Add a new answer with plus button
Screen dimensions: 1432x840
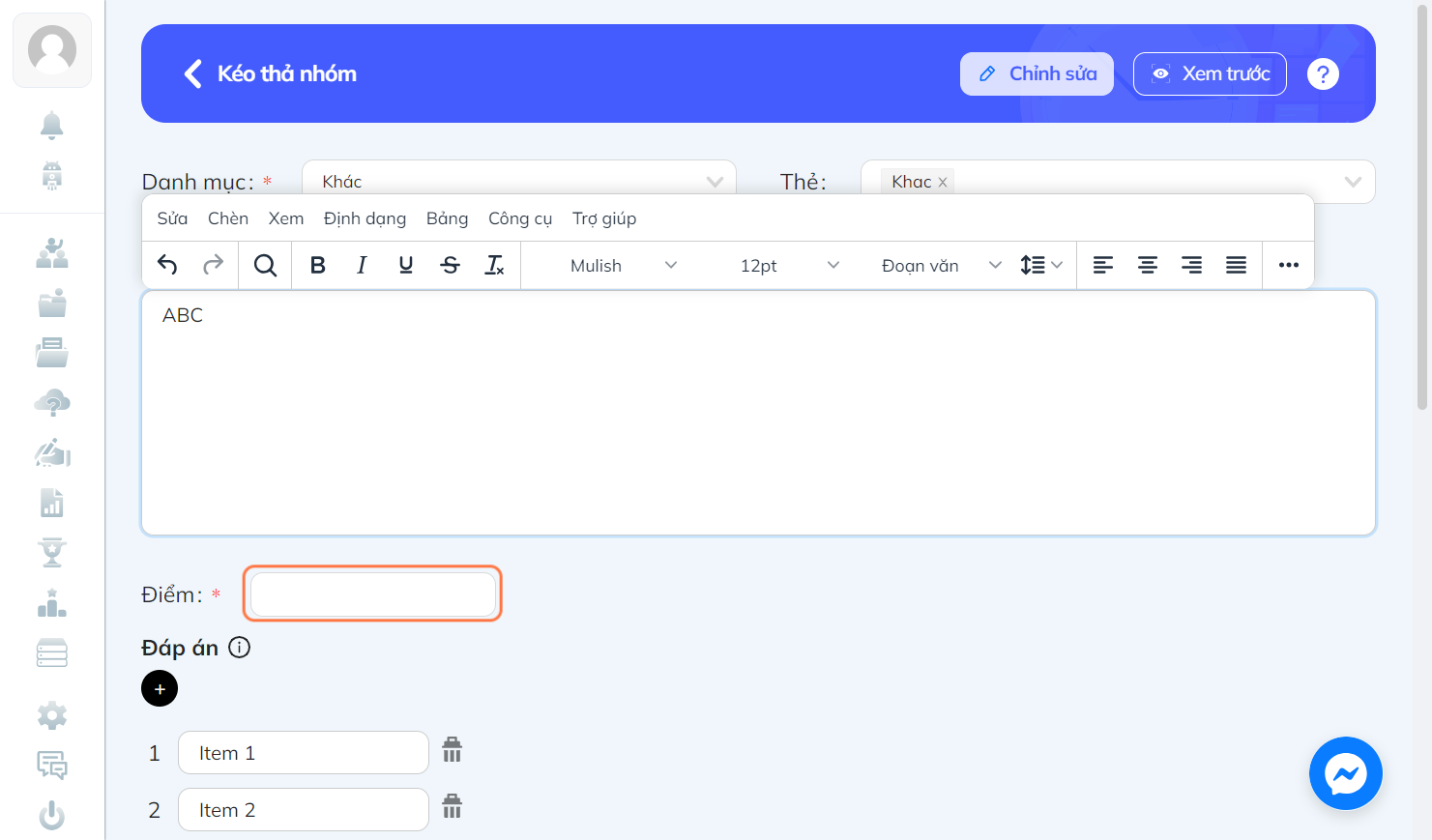click(x=160, y=688)
